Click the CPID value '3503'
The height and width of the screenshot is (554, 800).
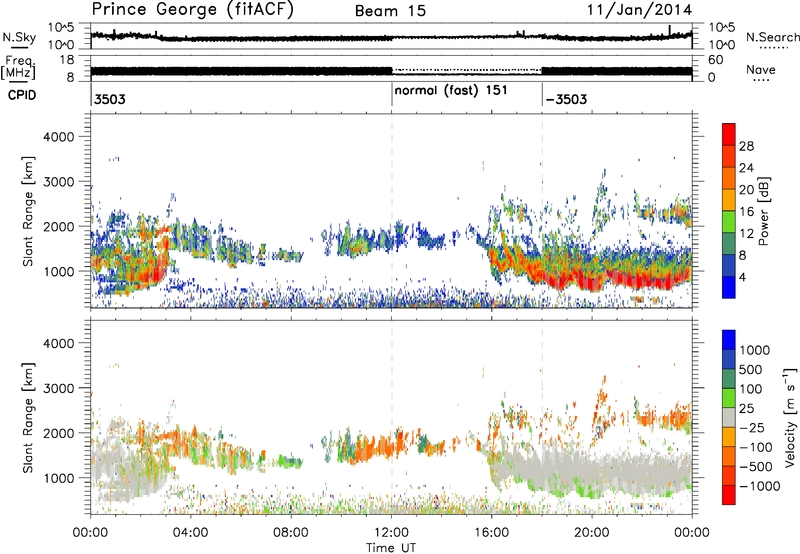pyautogui.click(x=110, y=99)
